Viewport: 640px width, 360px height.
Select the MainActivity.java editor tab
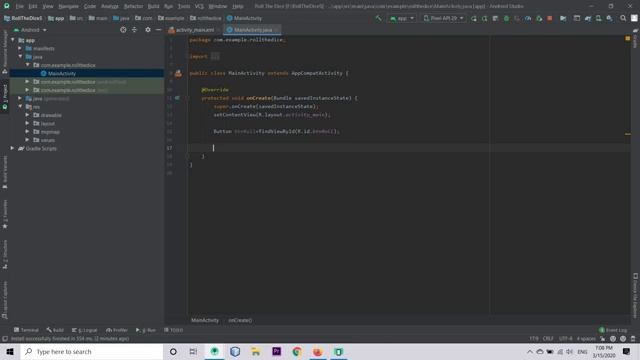[252, 30]
